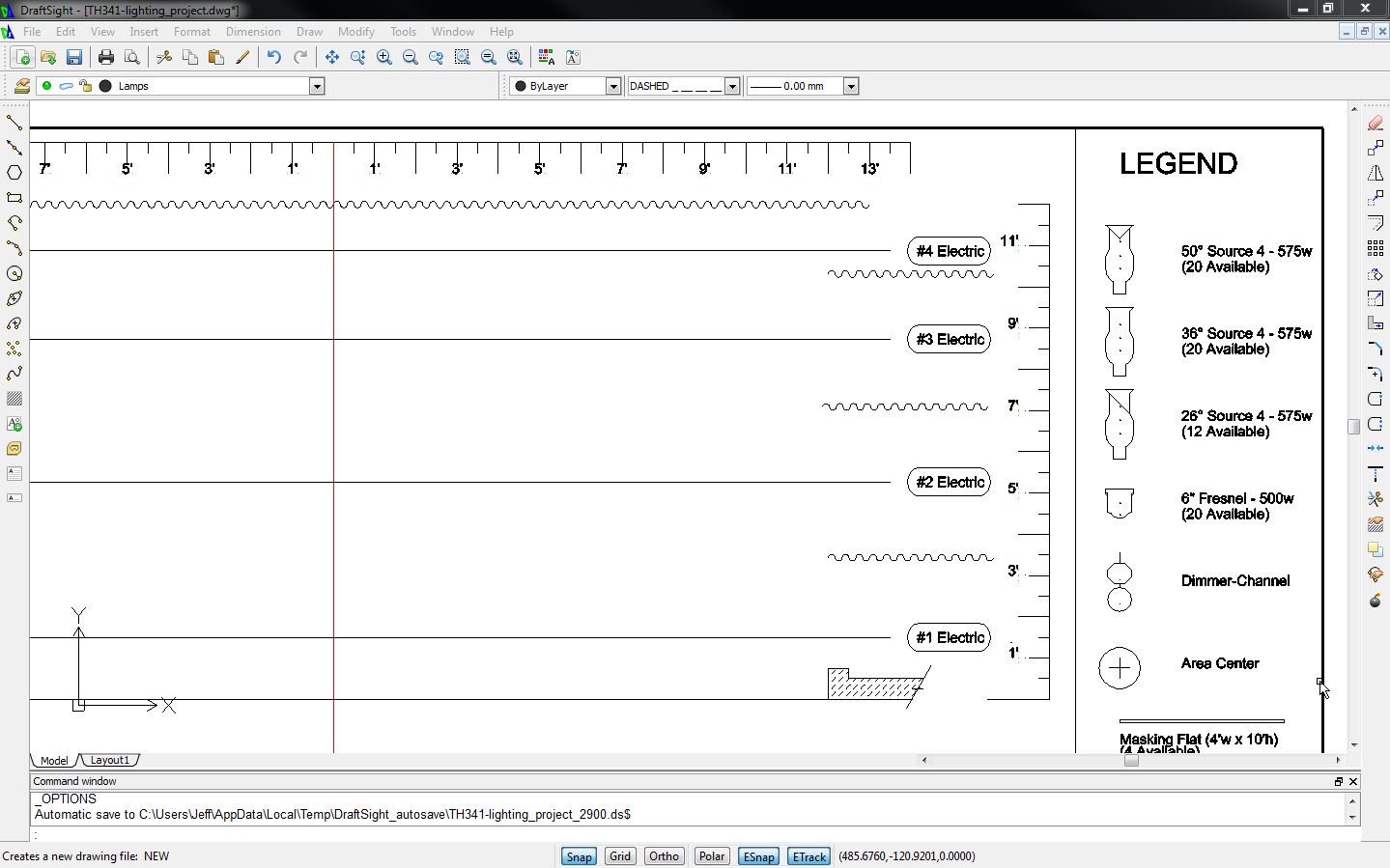
Task: Open the Help menu
Action: click(501, 32)
